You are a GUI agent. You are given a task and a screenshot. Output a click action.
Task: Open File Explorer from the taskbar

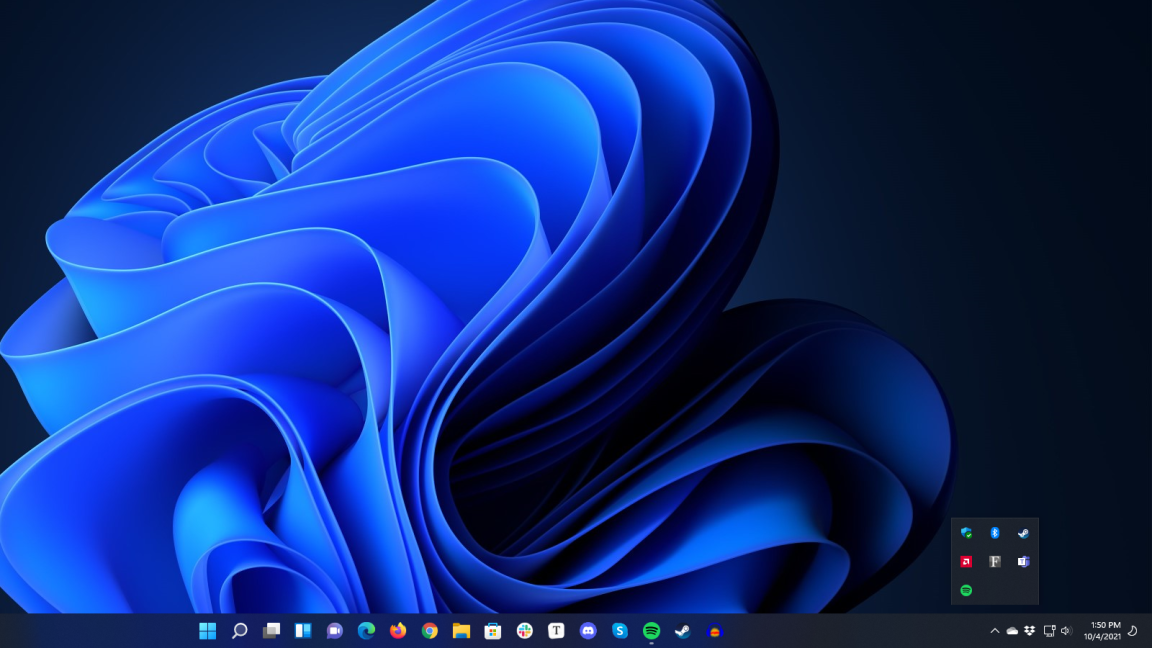point(461,631)
